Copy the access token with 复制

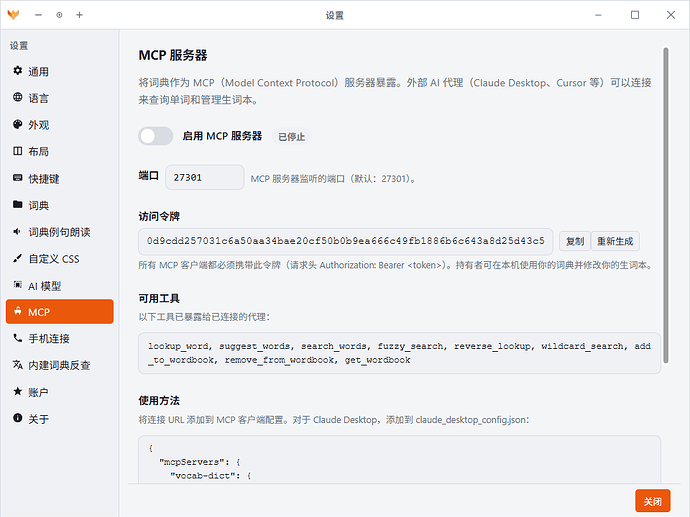click(x=575, y=241)
